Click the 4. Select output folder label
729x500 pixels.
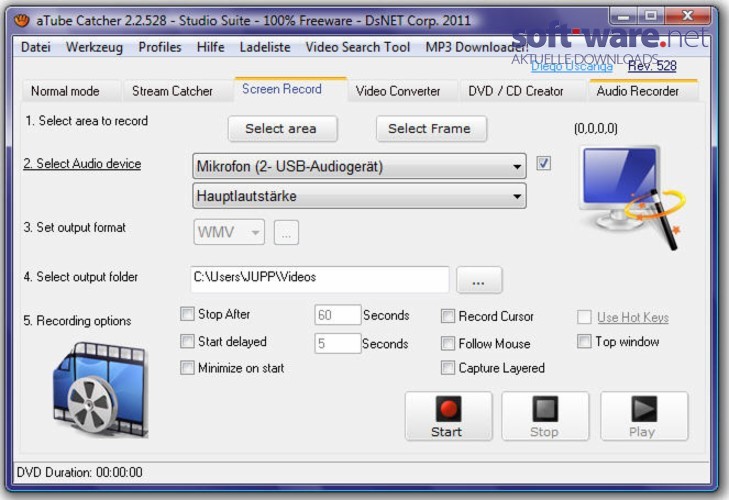tap(80, 277)
